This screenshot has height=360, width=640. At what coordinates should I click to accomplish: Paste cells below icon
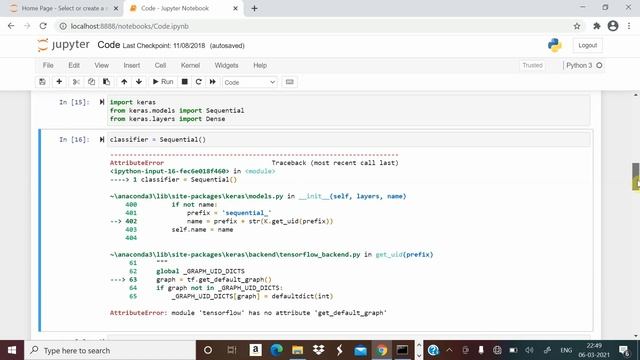click(107, 82)
